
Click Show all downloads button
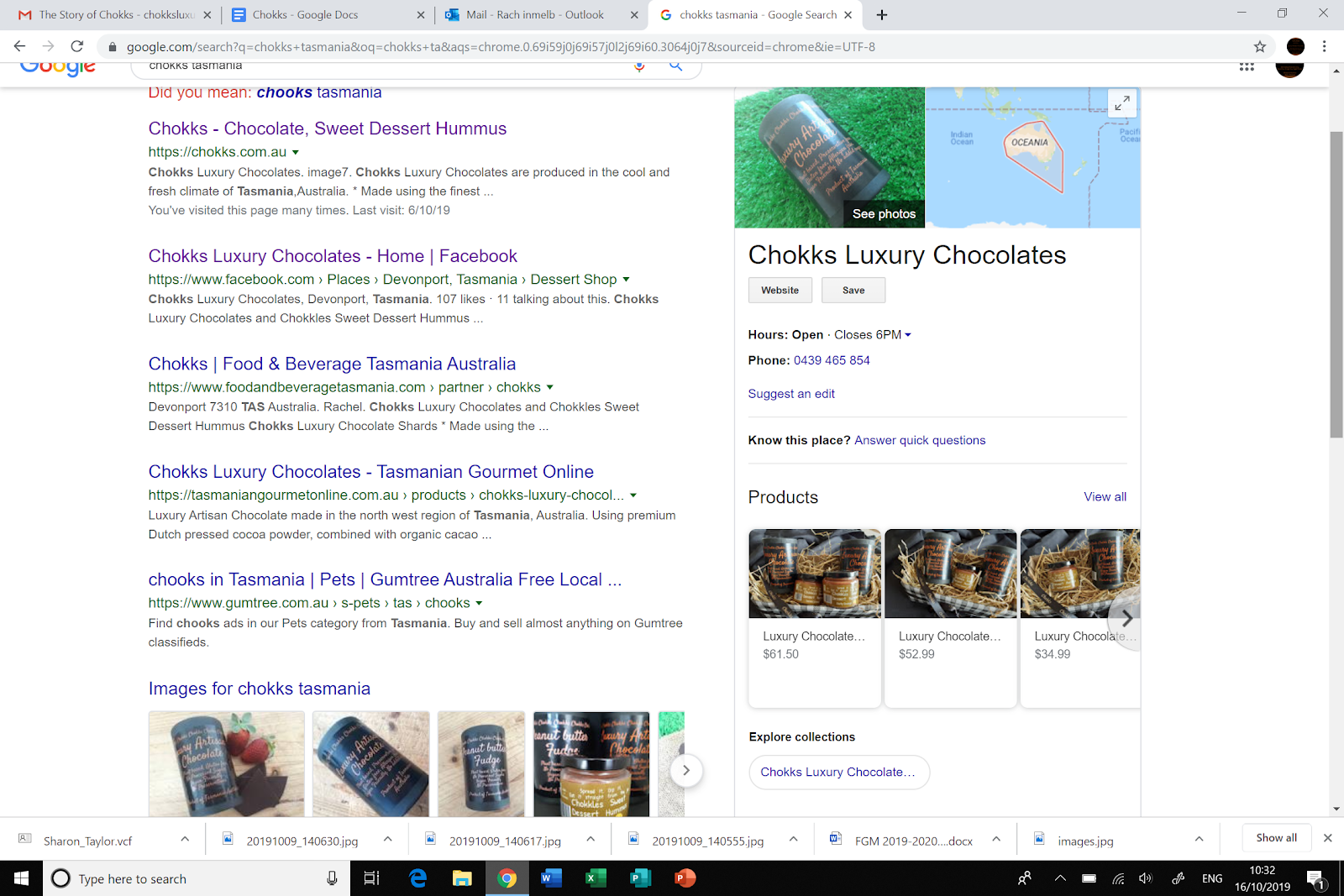(1276, 838)
